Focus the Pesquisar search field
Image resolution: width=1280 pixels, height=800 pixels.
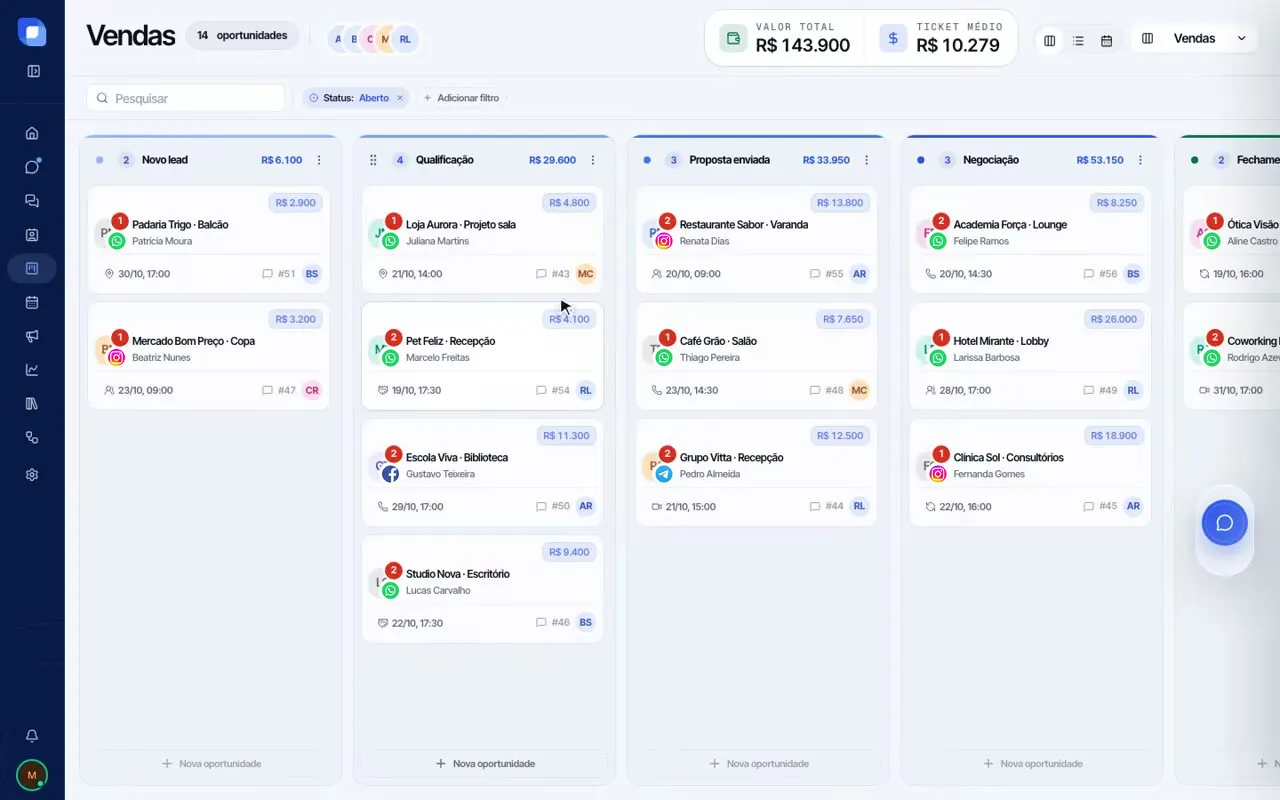pos(186,98)
